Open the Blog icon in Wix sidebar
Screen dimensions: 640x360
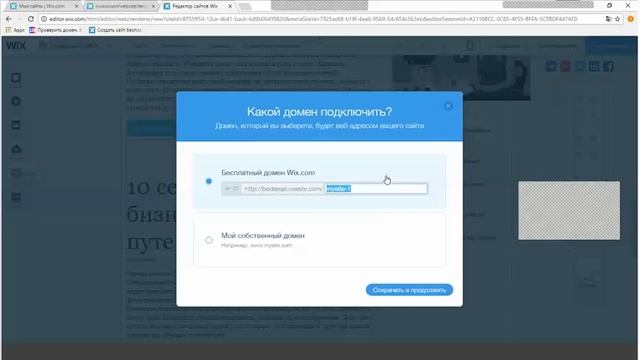[x=16, y=173]
